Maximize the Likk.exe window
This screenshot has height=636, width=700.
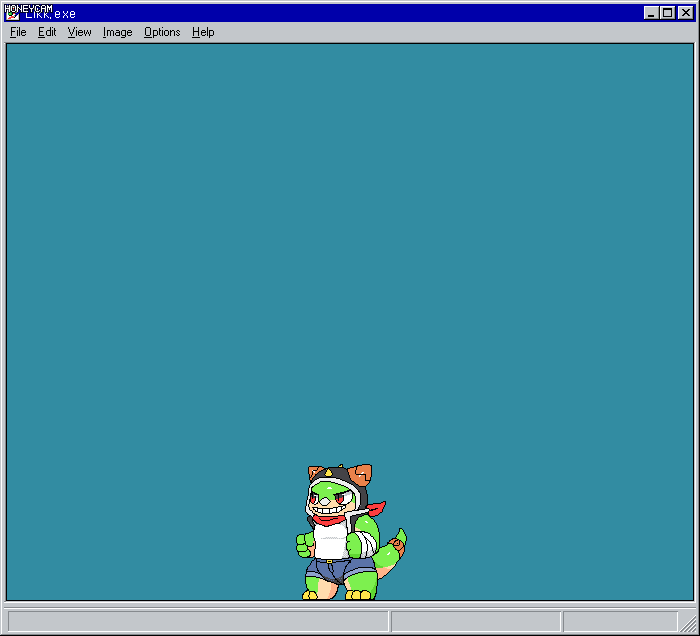[x=667, y=13]
